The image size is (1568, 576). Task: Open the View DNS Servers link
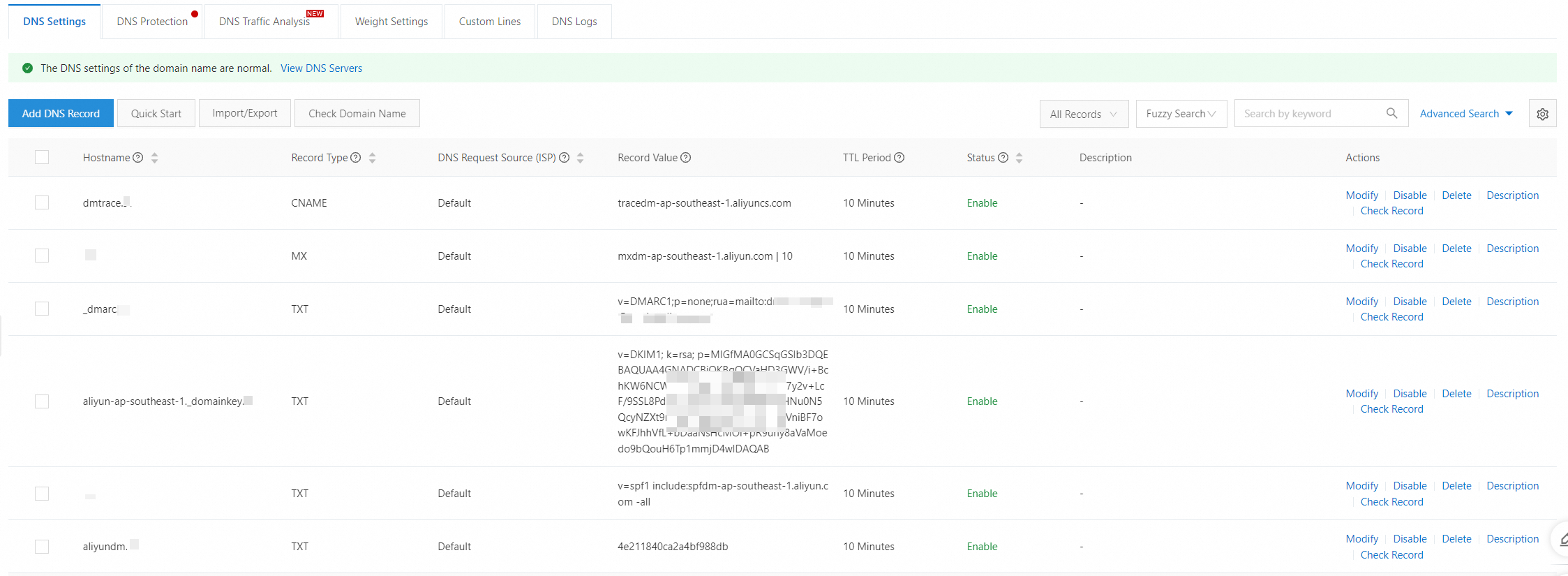pyautogui.click(x=321, y=68)
